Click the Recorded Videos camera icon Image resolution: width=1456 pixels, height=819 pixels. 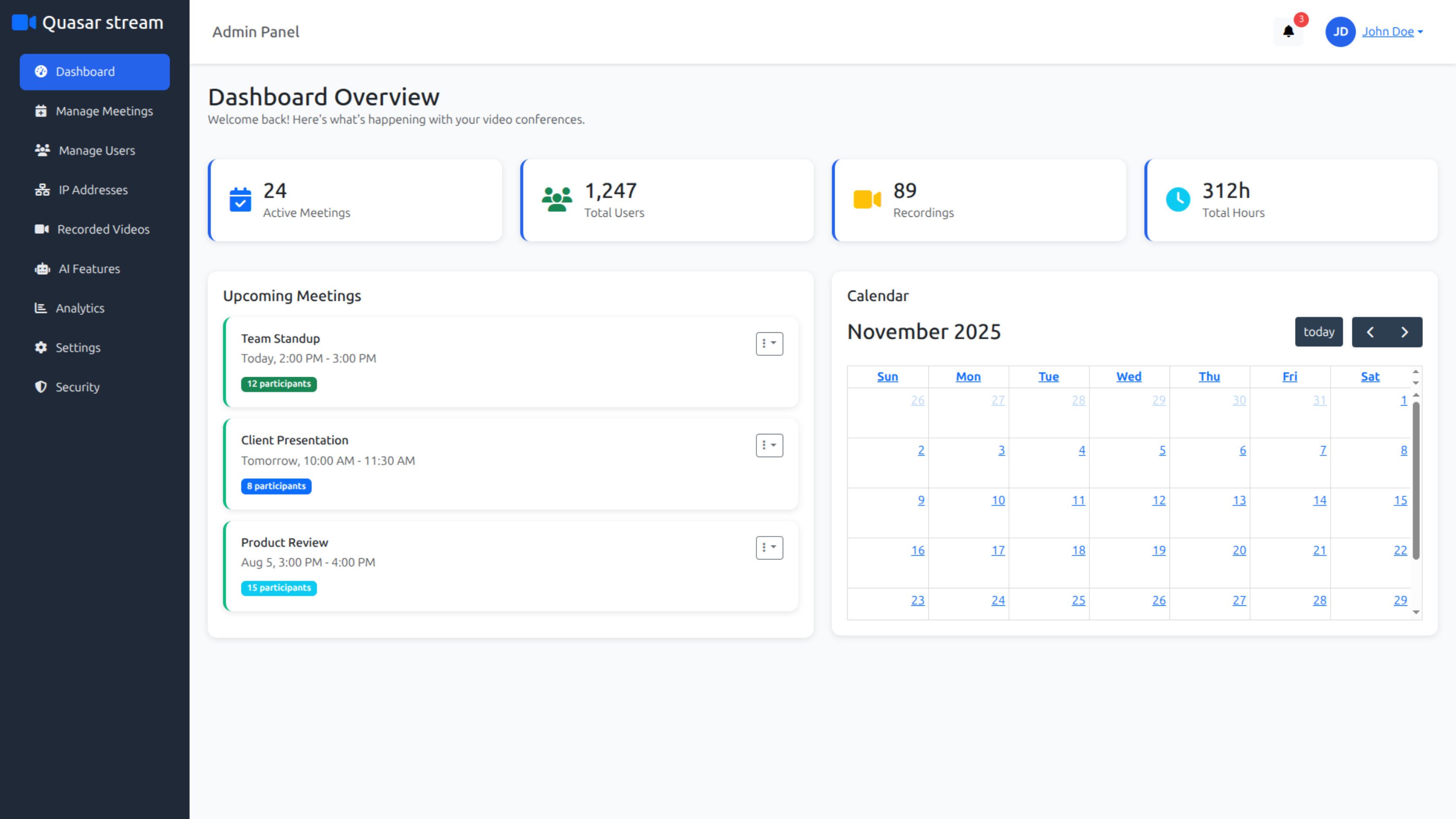[x=42, y=229]
